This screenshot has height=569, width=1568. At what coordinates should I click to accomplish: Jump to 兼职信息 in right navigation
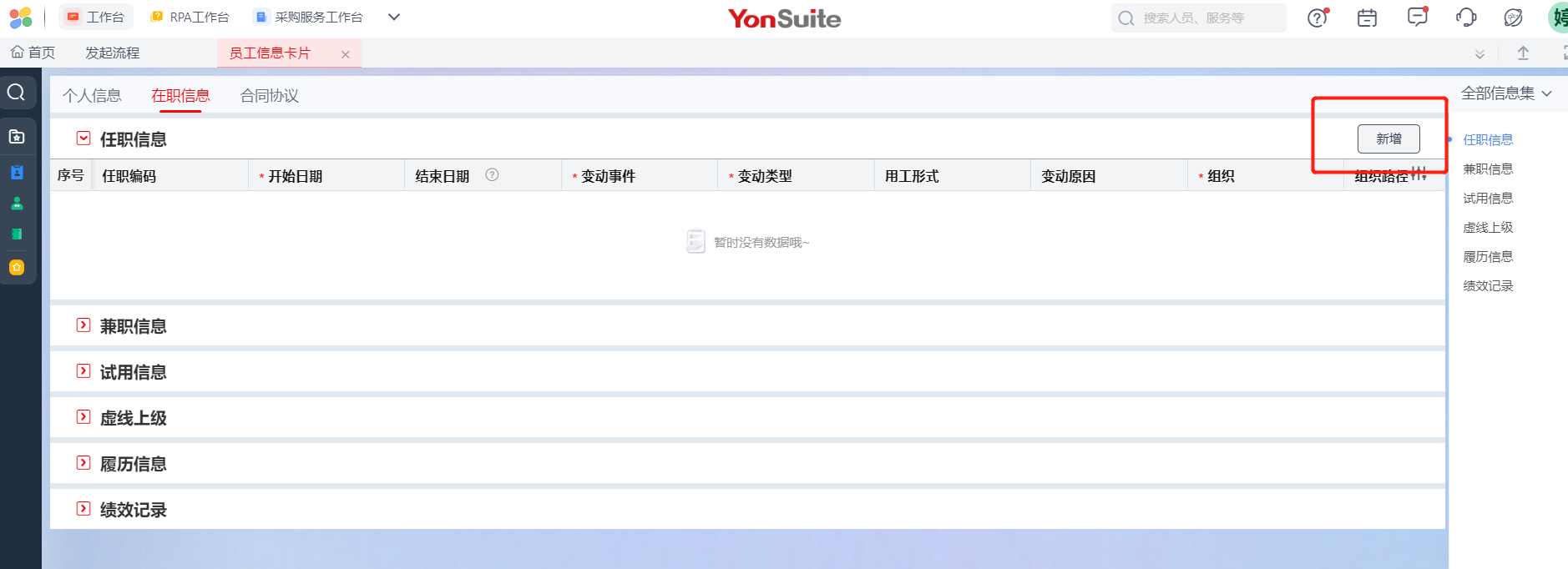1488,169
